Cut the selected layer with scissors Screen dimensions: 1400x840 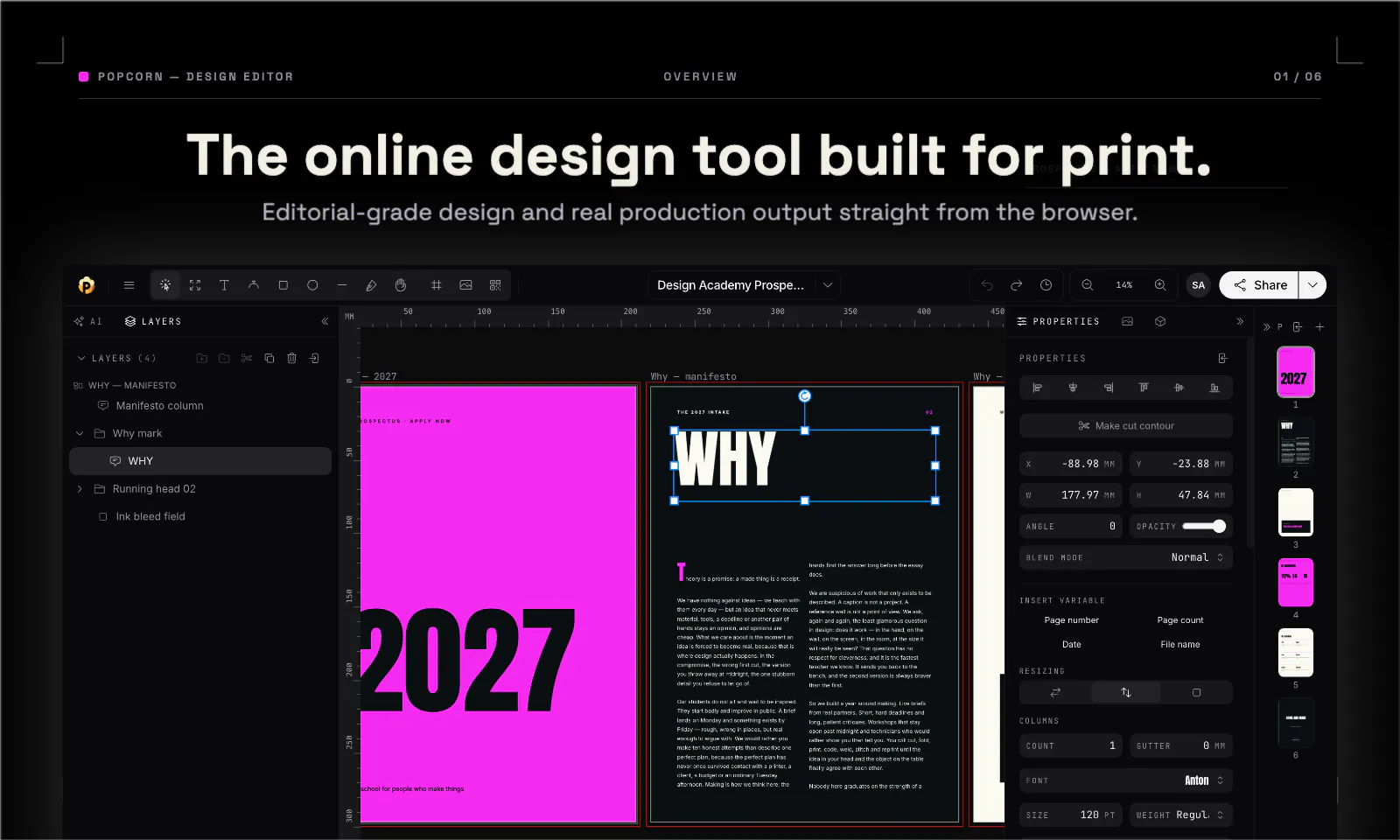247,358
